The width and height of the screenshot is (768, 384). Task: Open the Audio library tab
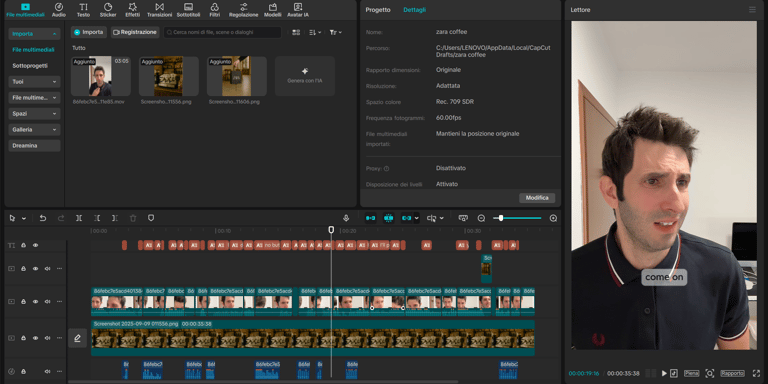(59, 10)
